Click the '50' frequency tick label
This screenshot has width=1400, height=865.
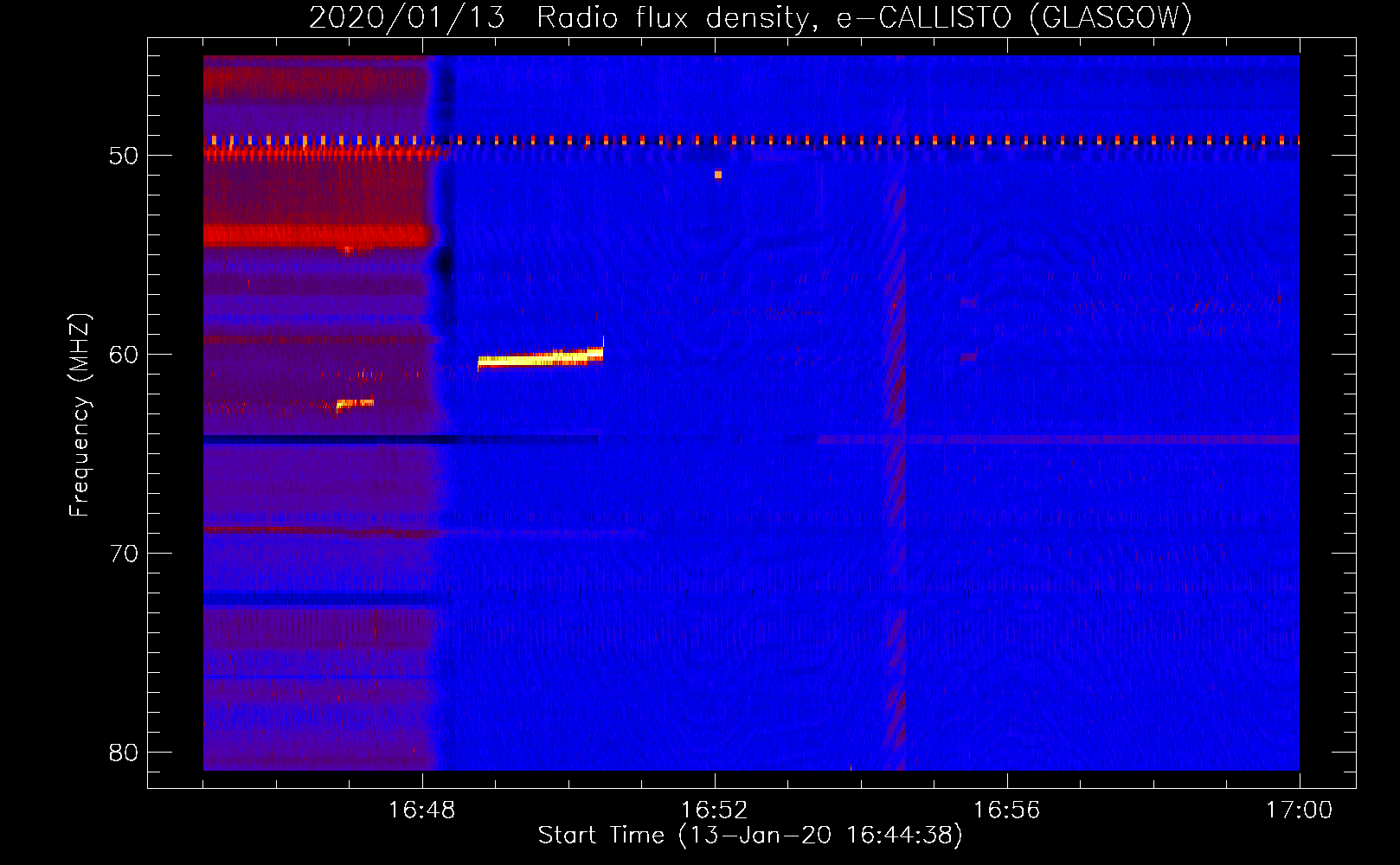coord(124,156)
